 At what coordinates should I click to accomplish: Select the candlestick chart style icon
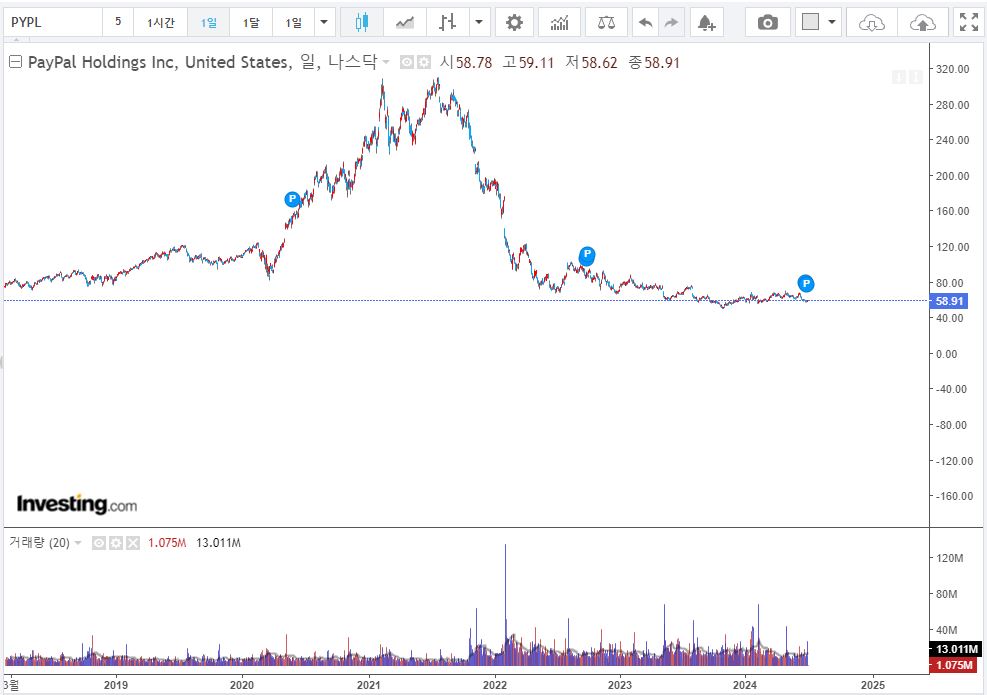(361, 23)
